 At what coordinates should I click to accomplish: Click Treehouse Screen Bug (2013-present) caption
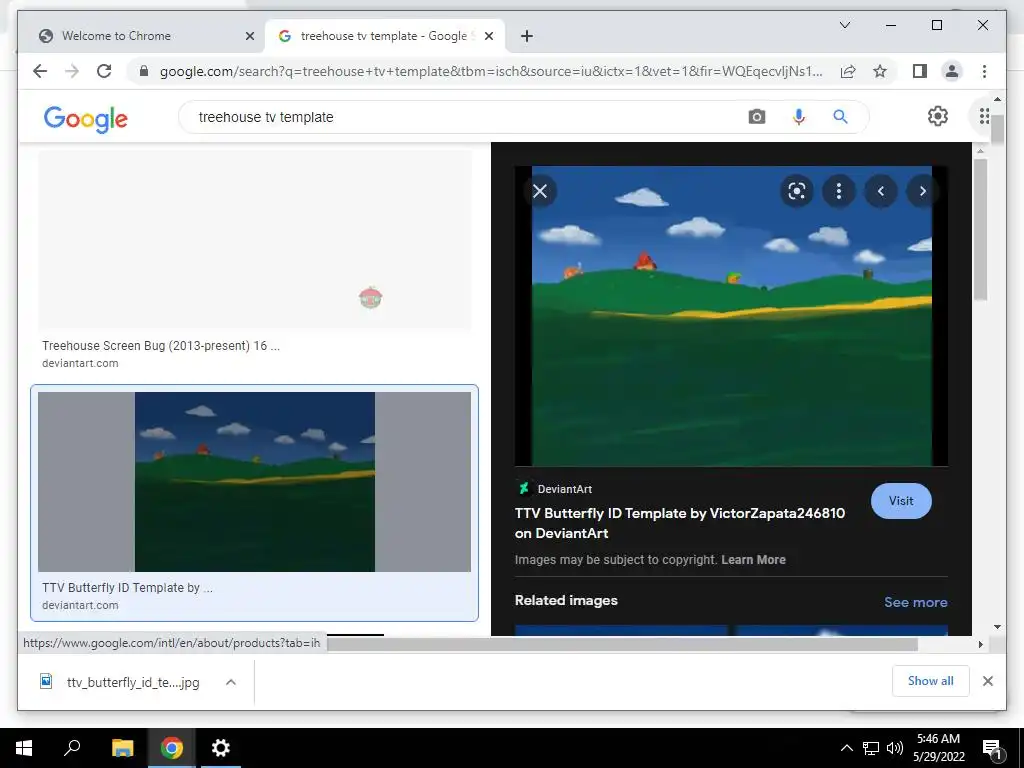pos(161,345)
